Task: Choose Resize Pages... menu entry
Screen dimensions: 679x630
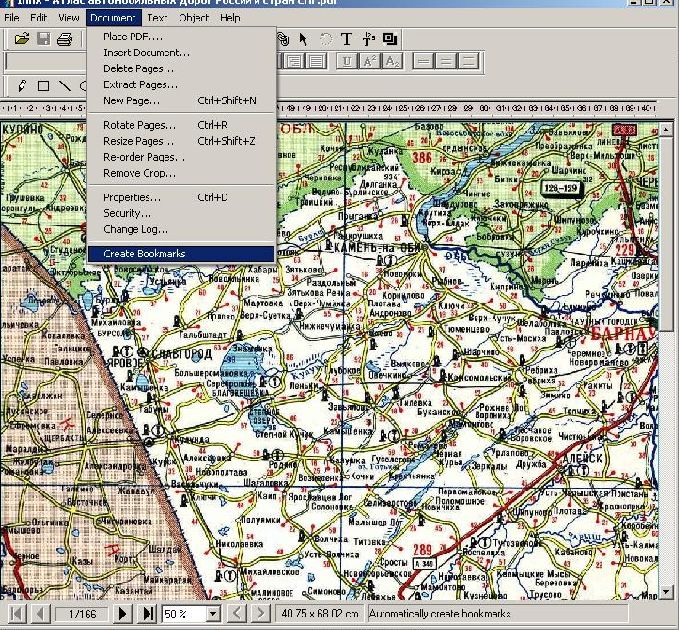Action: (181, 141)
